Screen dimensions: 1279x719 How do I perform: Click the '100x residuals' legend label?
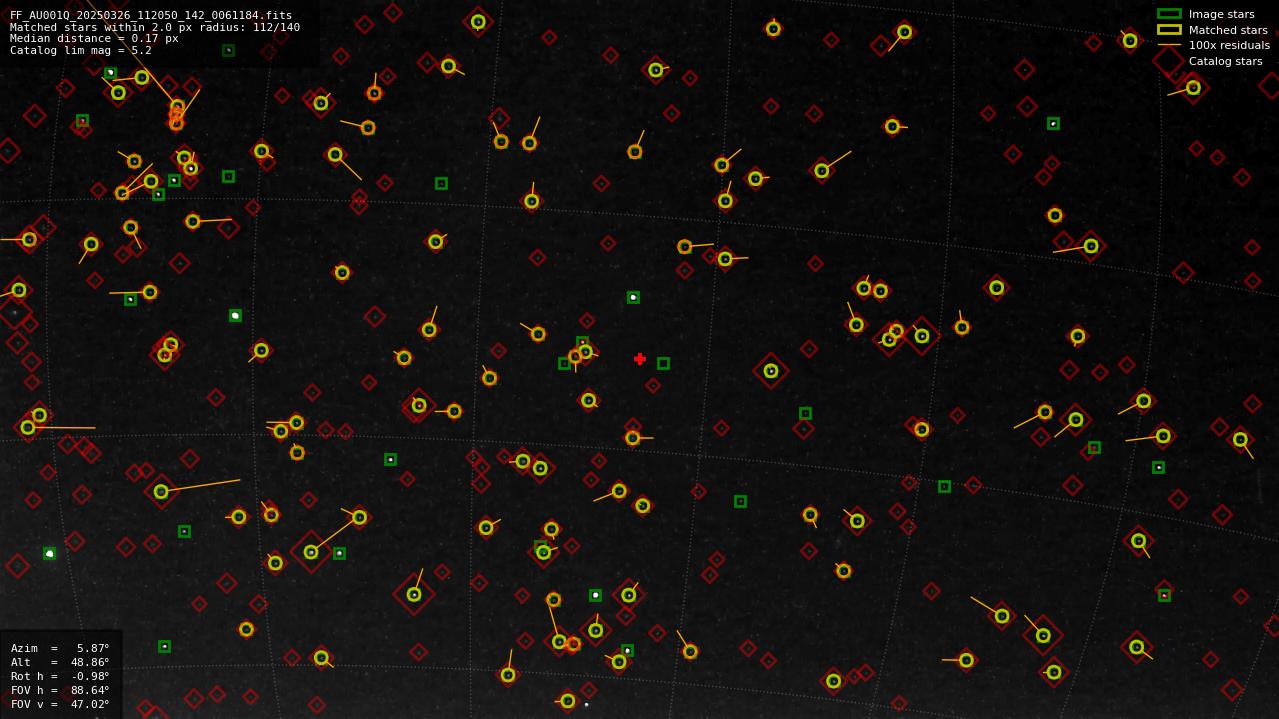pyautogui.click(x=1229, y=45)
